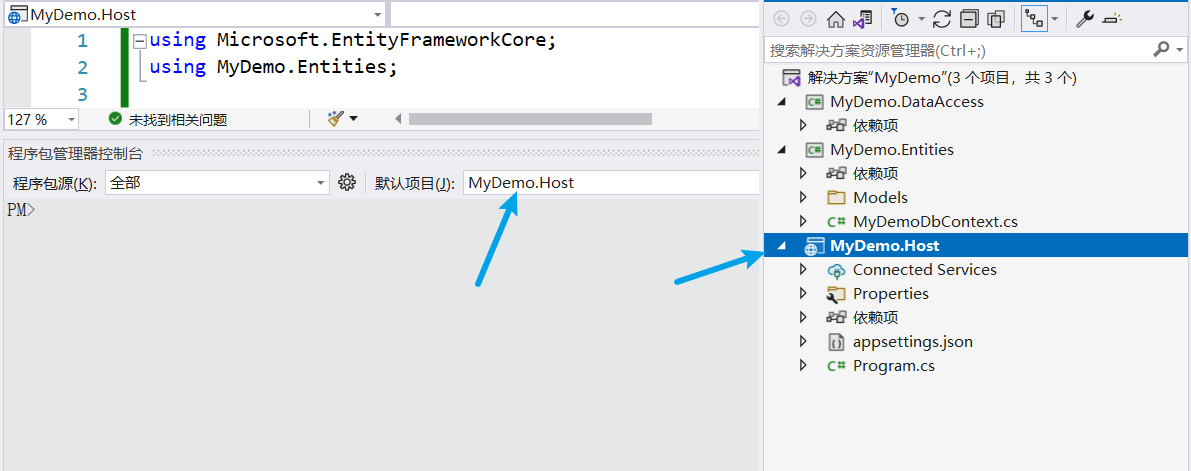The width and height of the screenshot is (1191, 471).
Task: Click the appsettings.json file icon
Action: 836,342
